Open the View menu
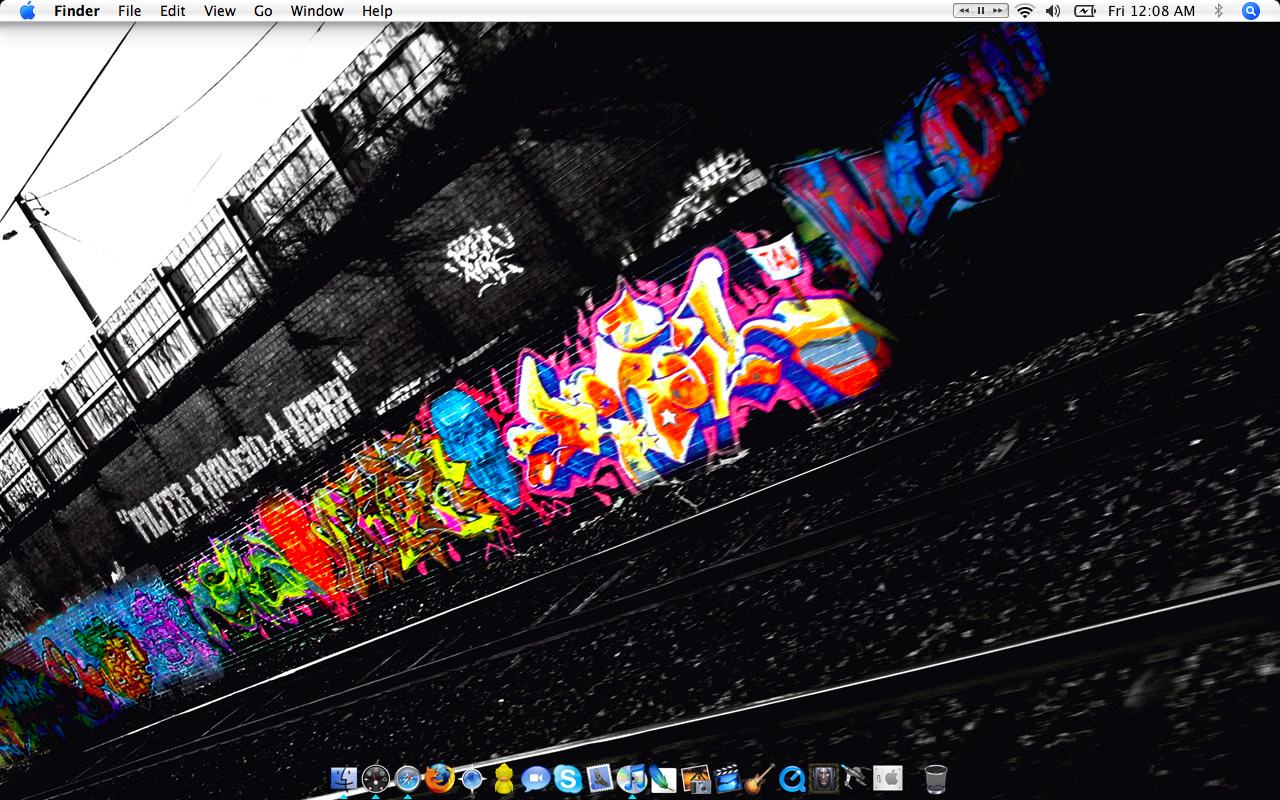 pyautogui.click(x=220, y=11)
